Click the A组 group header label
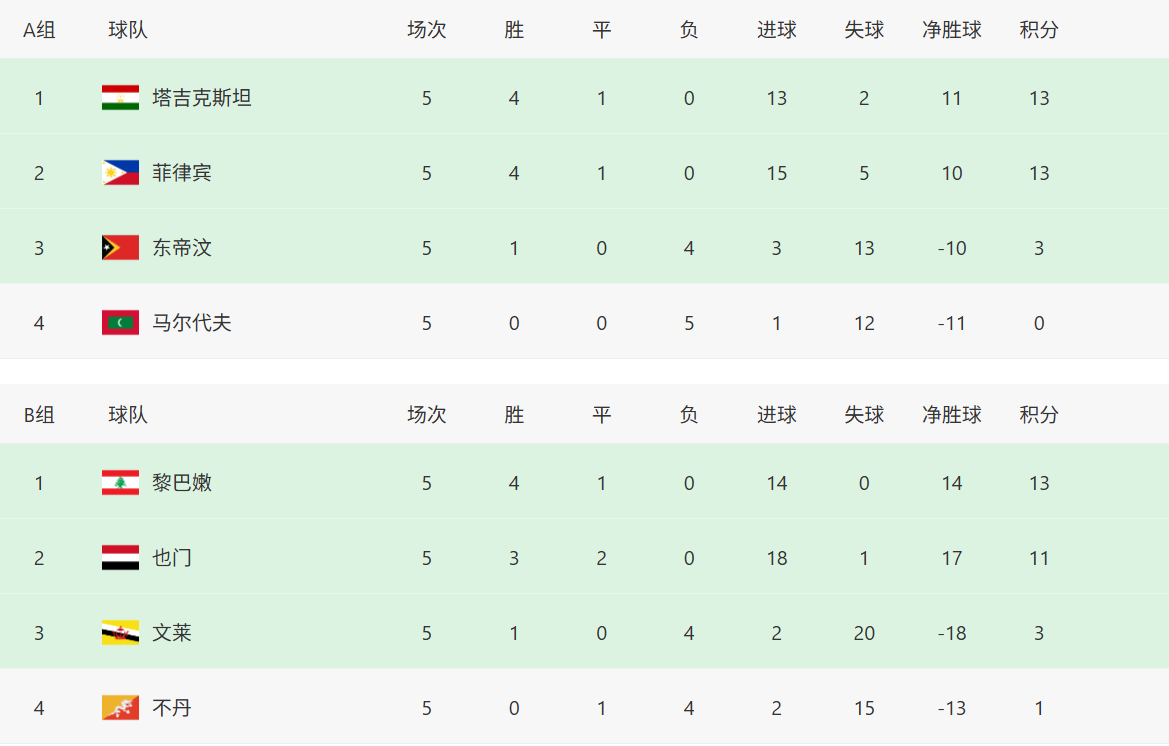This screenshot has height=746, width=1169. point(40,30)
